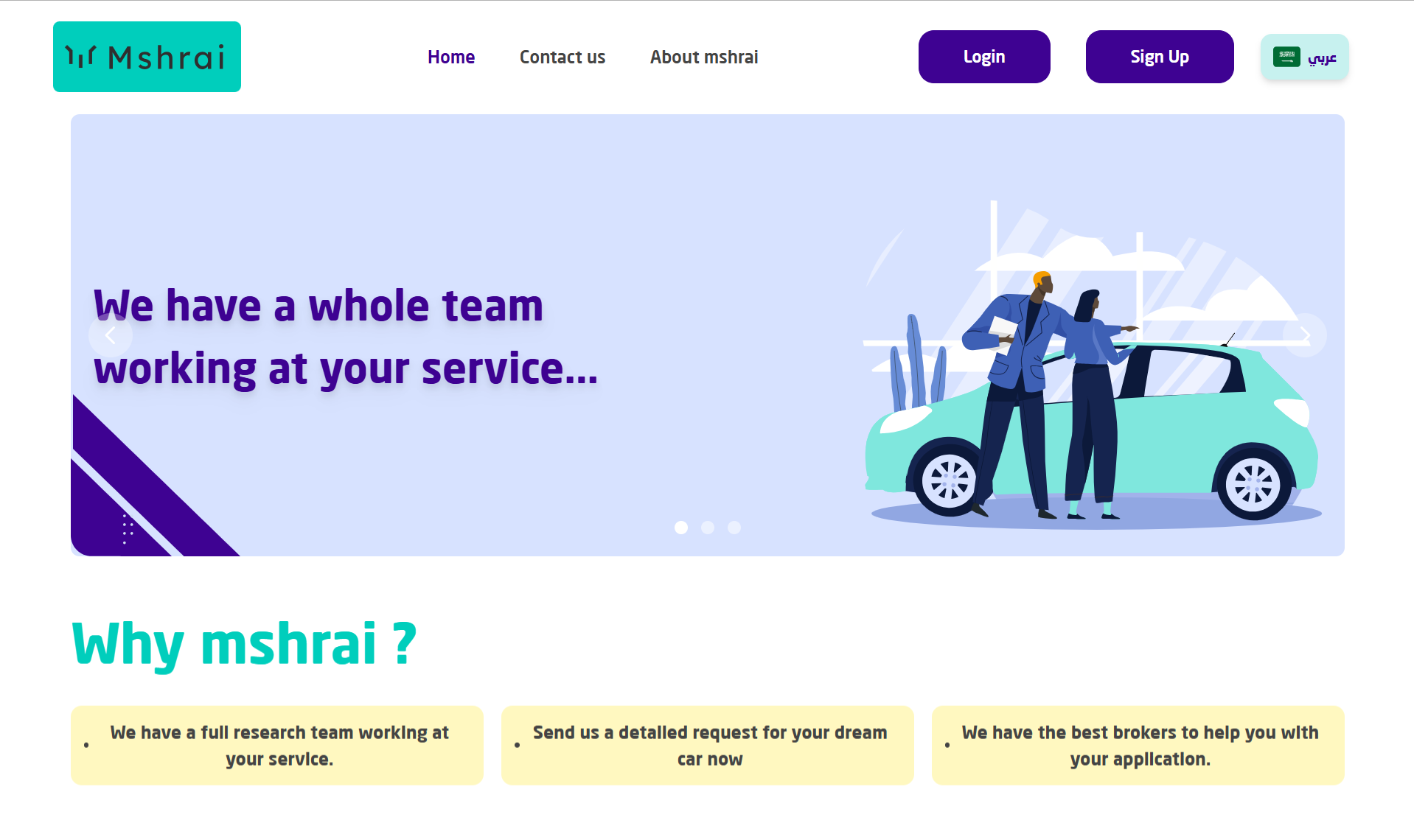Switch the language to Arabic (عربي)
The height and width of the screenshot is (840, 1414).
pyautogui.click(x=1320, y=57)
